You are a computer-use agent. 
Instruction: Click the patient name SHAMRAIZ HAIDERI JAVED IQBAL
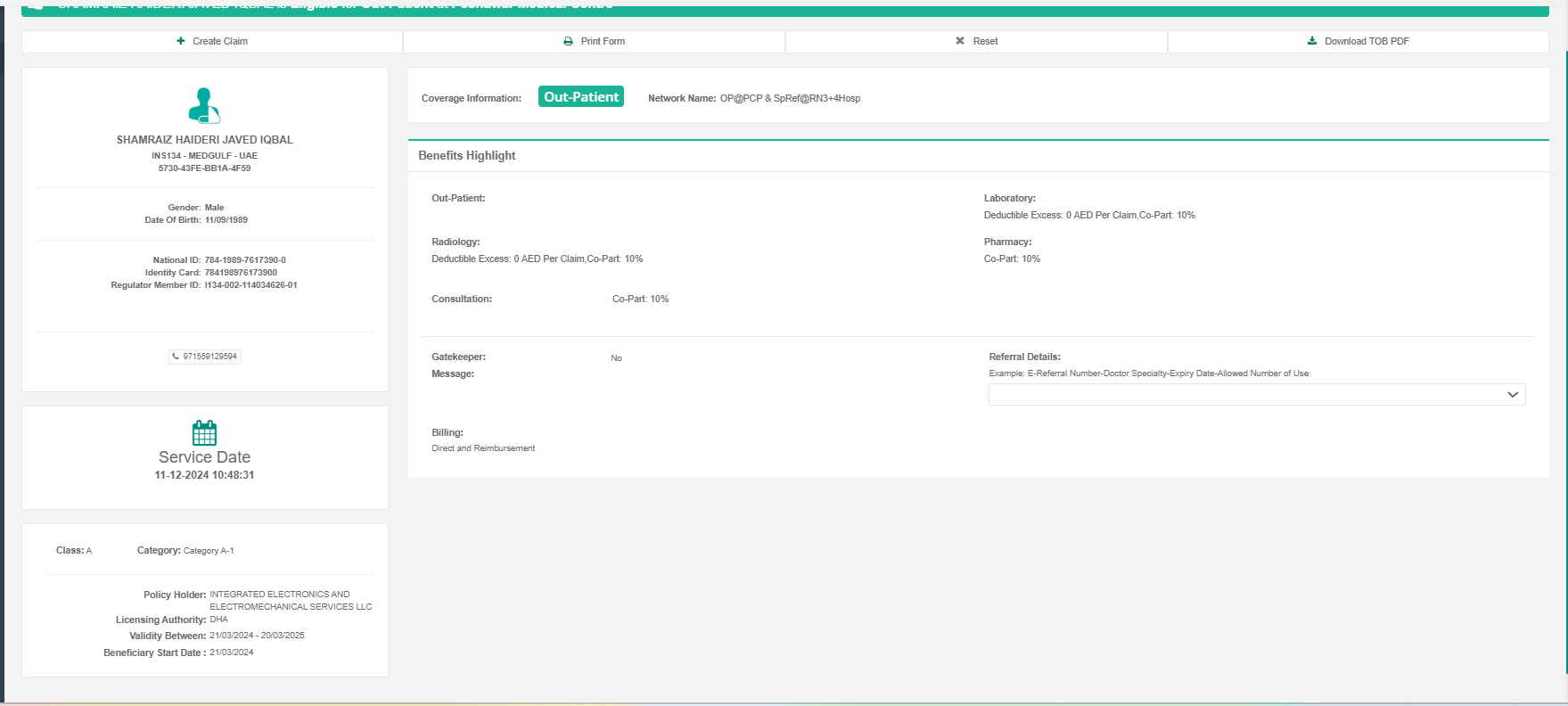coord(204,140)
